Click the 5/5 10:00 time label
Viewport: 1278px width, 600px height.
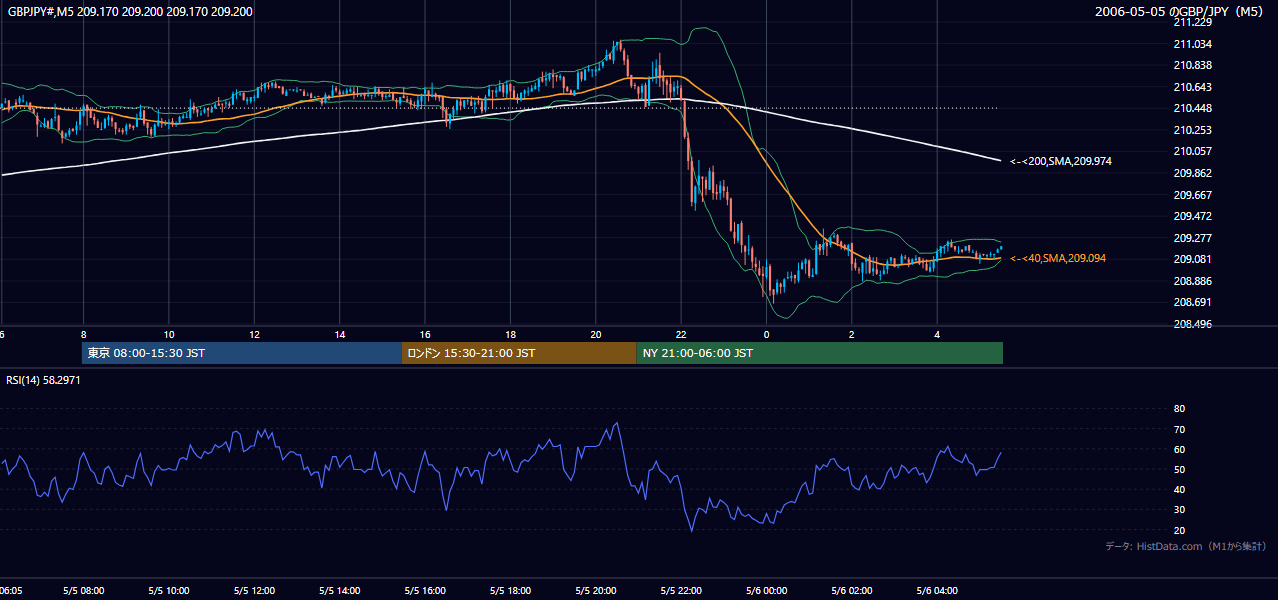[168, 591]
